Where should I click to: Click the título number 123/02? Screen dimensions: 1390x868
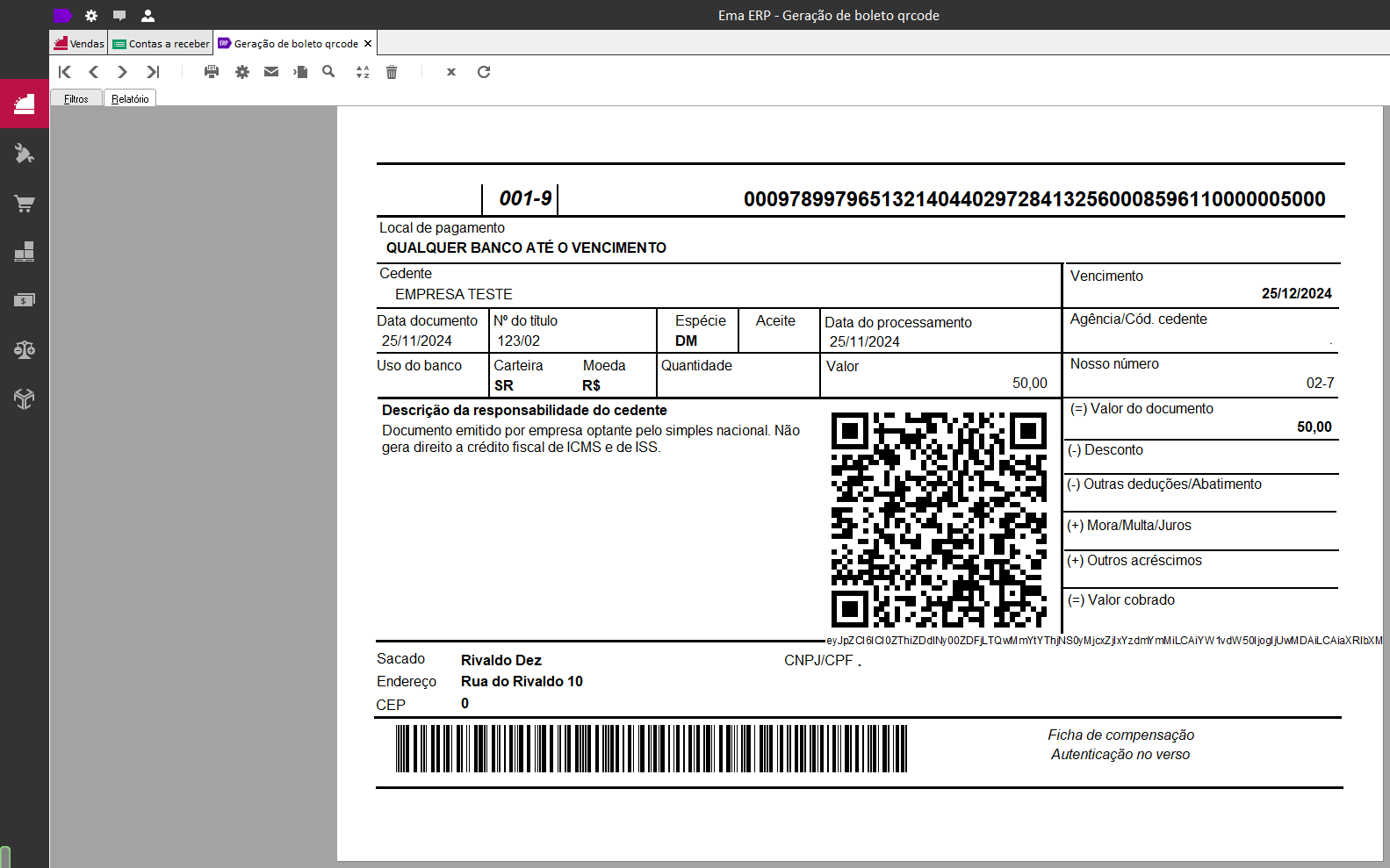pyautogui.click(x=518, y=341)
